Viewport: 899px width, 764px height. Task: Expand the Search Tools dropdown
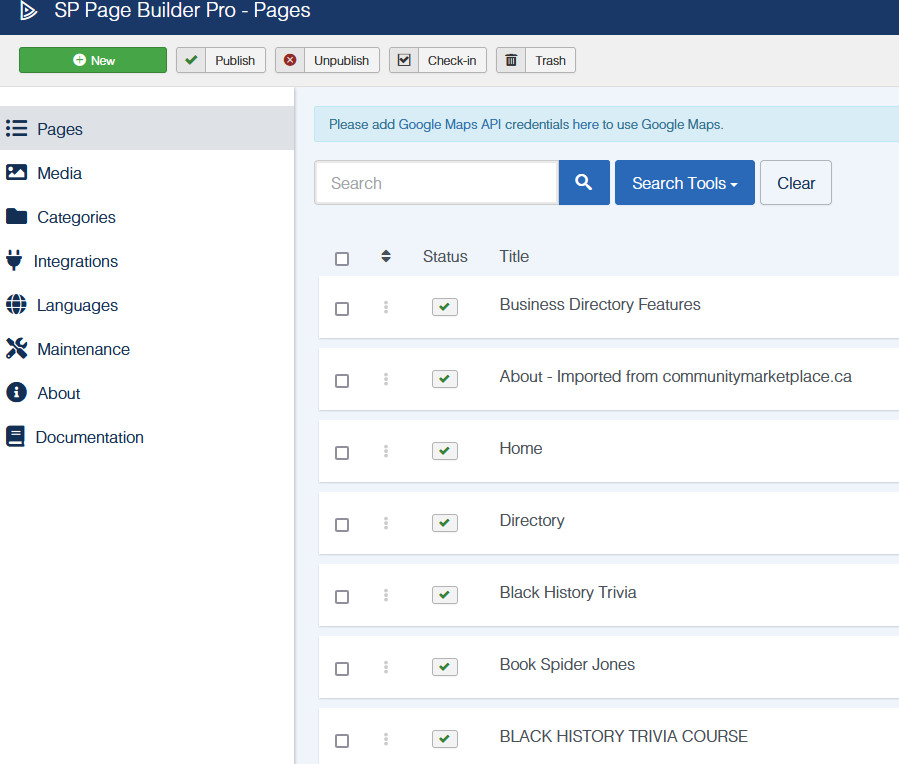(684, 183)
